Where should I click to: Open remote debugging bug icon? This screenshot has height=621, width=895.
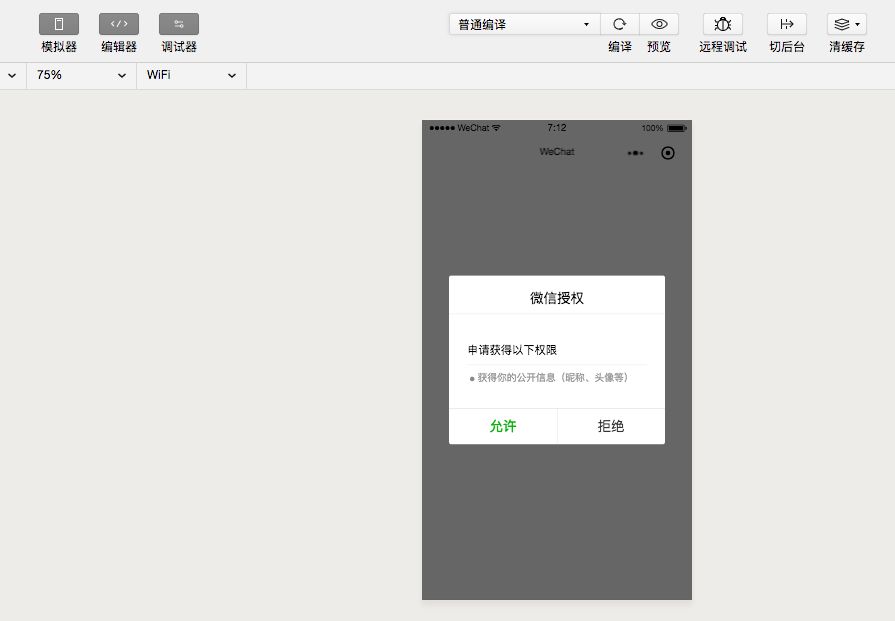723,24
